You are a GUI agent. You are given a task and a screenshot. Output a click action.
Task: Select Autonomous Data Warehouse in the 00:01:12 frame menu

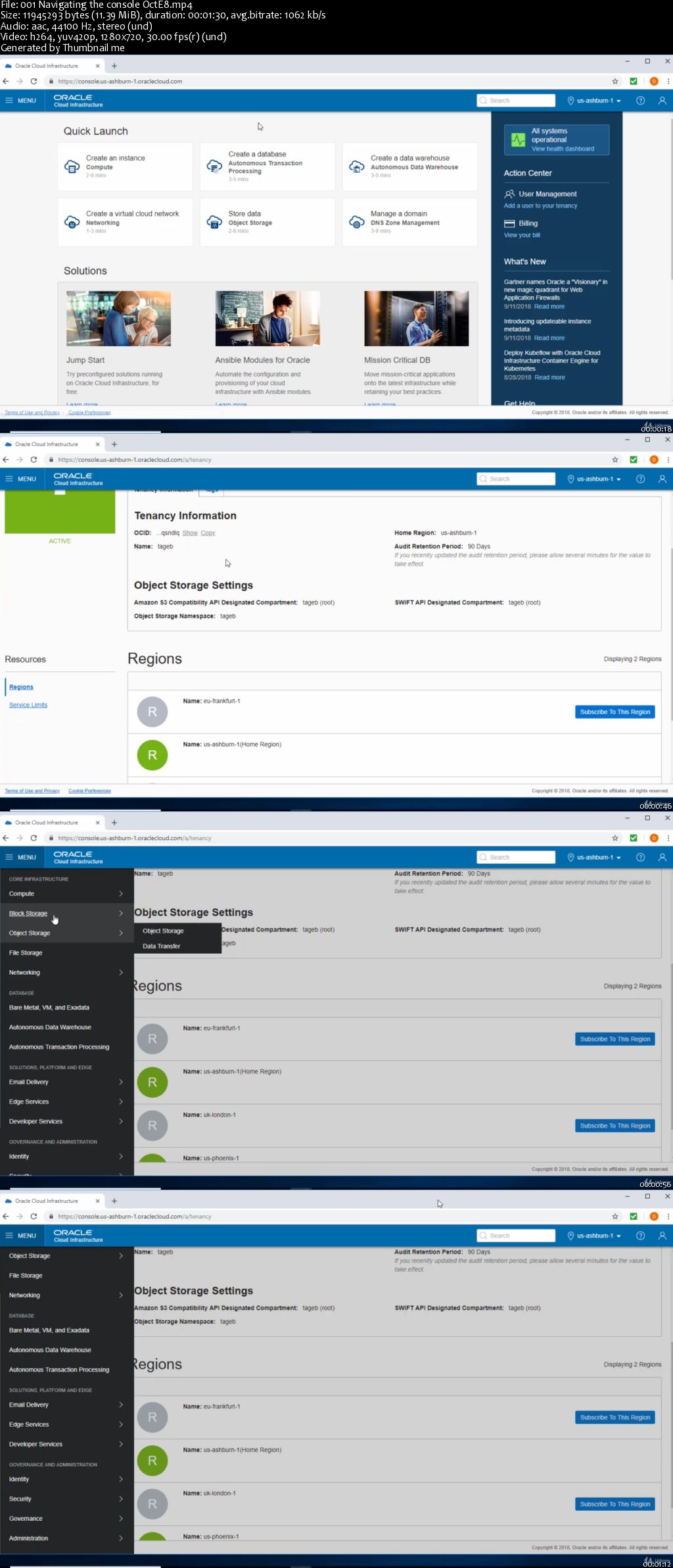point(50,1350)
